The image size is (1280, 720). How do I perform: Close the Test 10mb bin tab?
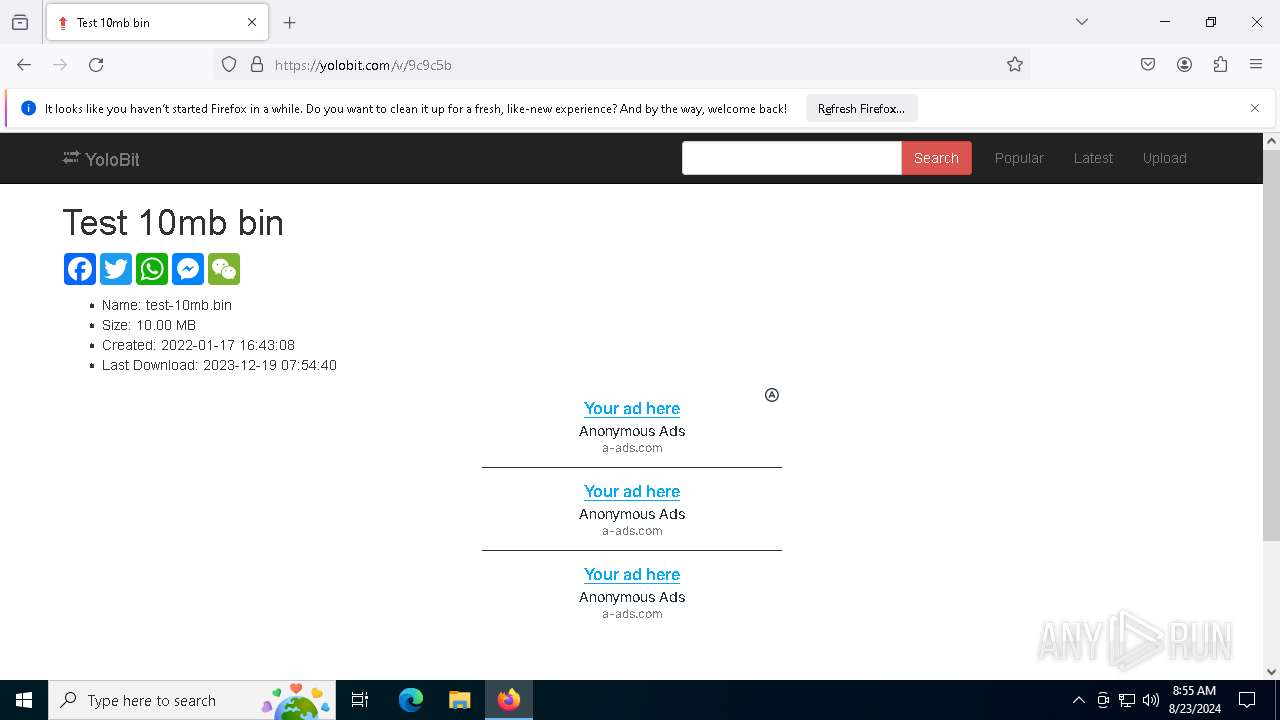click(x=252, y=22)
